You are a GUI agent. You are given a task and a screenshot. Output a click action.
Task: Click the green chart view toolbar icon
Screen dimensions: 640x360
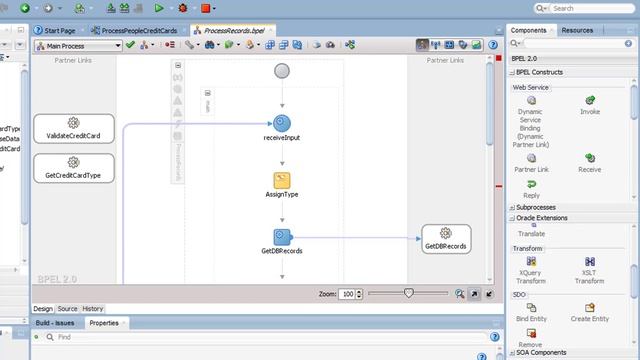(476, 44)
